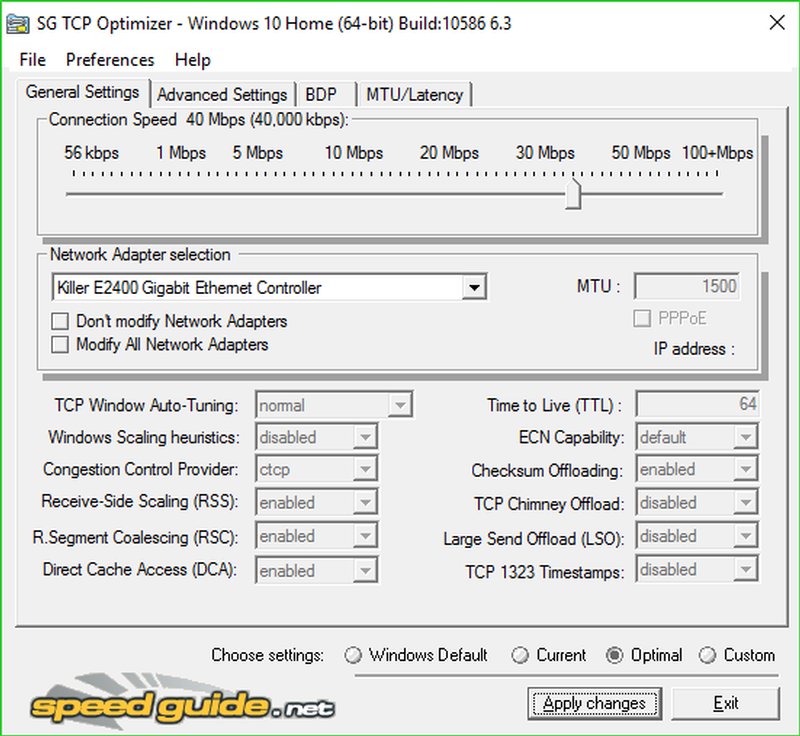This screenshot has height=736, width=800.
Task: Select the Optimal settings radio button
Action: point(614,655)
